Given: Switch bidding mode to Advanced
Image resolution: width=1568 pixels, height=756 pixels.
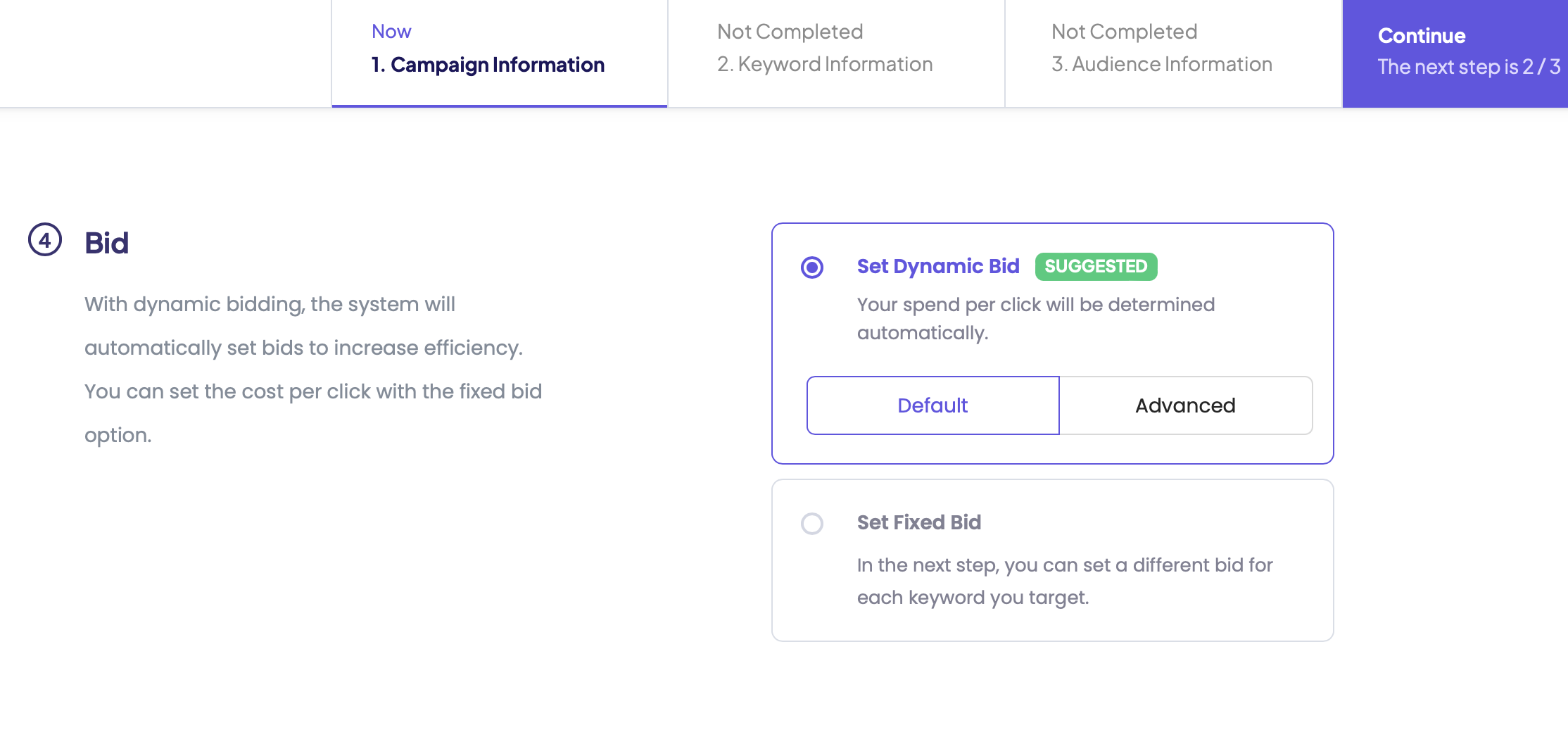Looking at the screenshot, I should [1185, 405].
